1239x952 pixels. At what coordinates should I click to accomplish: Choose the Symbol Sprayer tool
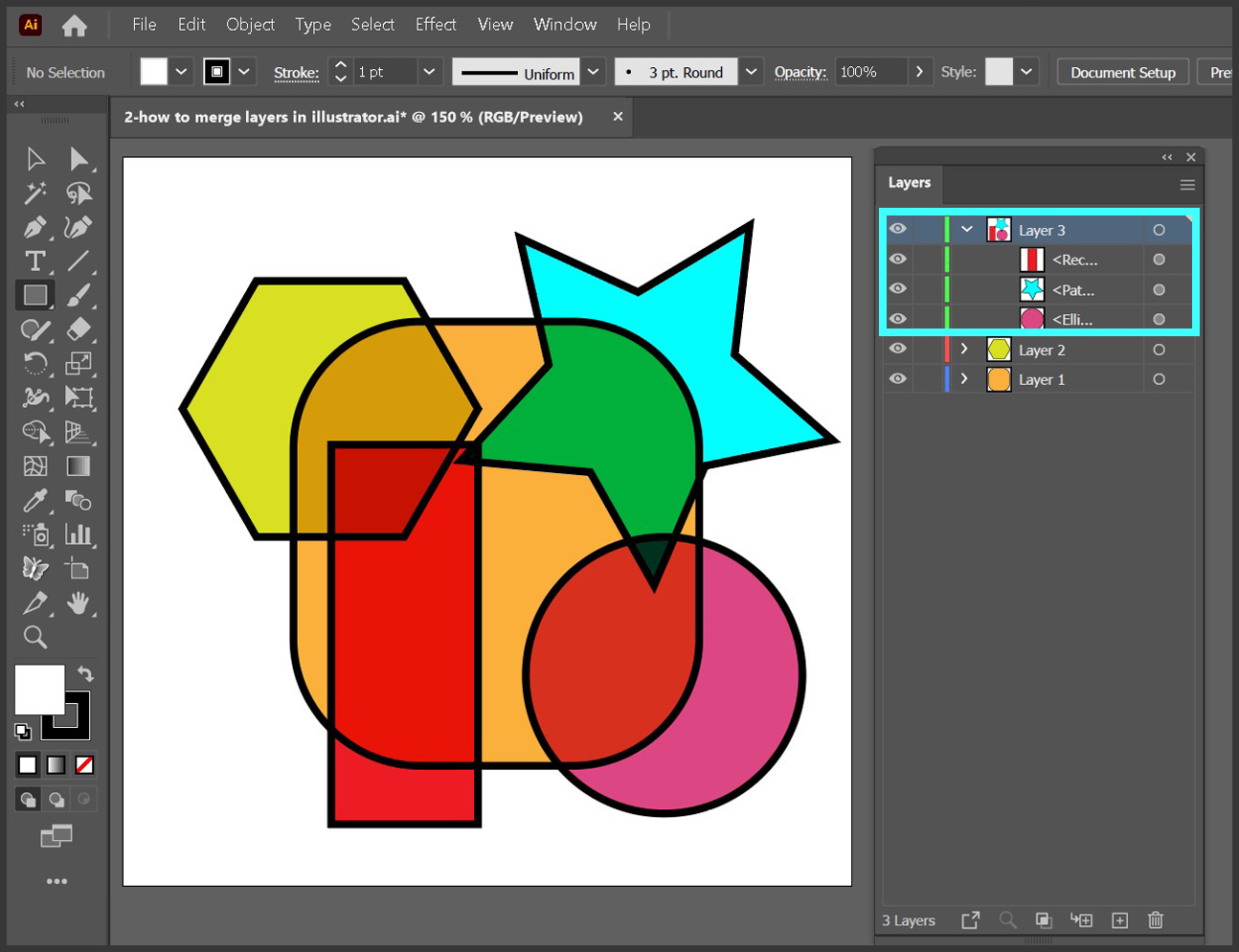click(x=35, y=534)
